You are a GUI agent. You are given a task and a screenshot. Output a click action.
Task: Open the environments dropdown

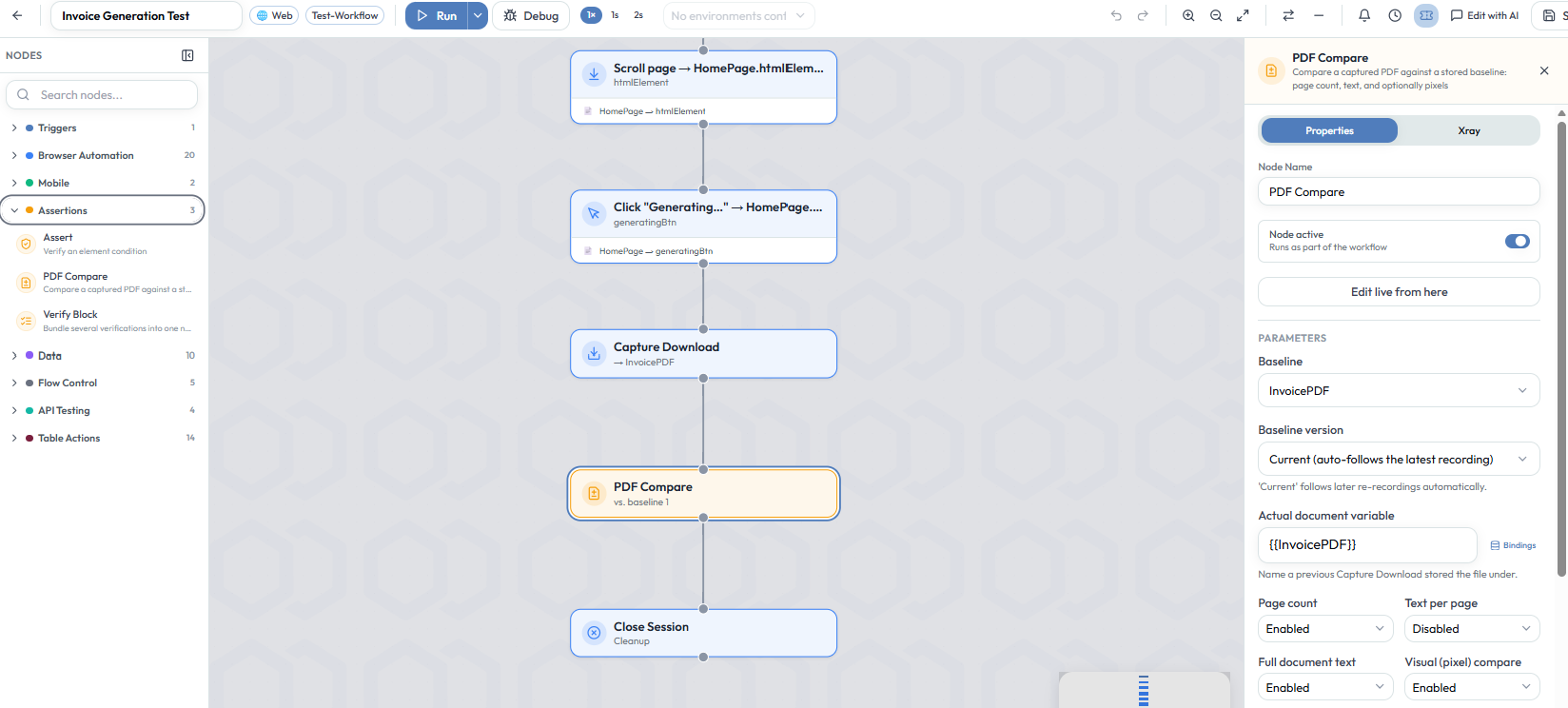(x=738, y=15)
